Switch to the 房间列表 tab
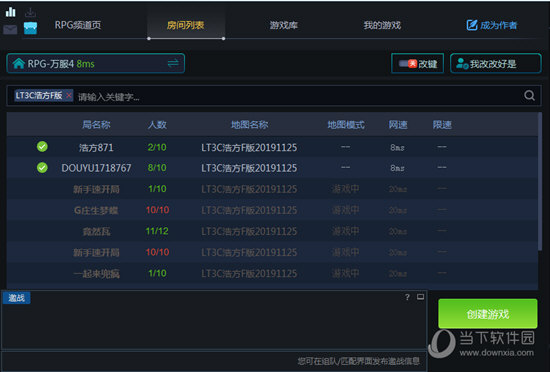 pos(186,25)
